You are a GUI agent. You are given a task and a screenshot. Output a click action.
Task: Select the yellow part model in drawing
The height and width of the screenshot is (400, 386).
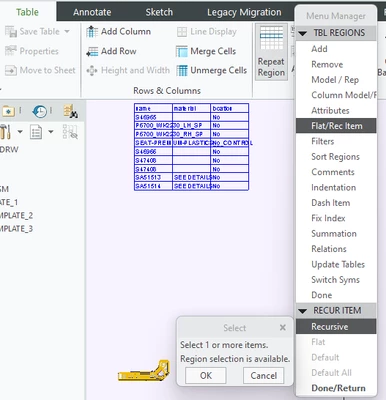click(x=144, y=370)
